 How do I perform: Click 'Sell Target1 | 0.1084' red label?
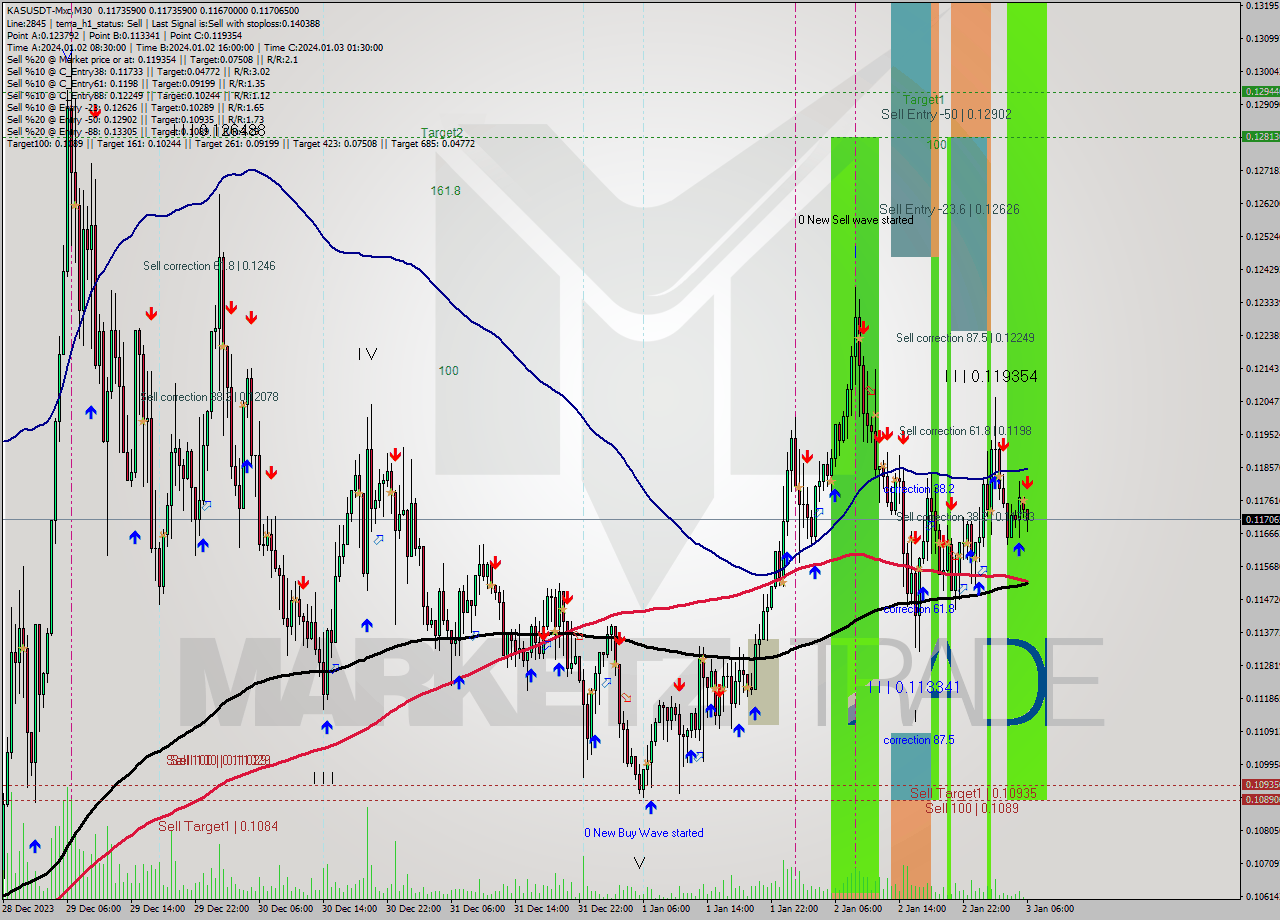click(218, 826)
